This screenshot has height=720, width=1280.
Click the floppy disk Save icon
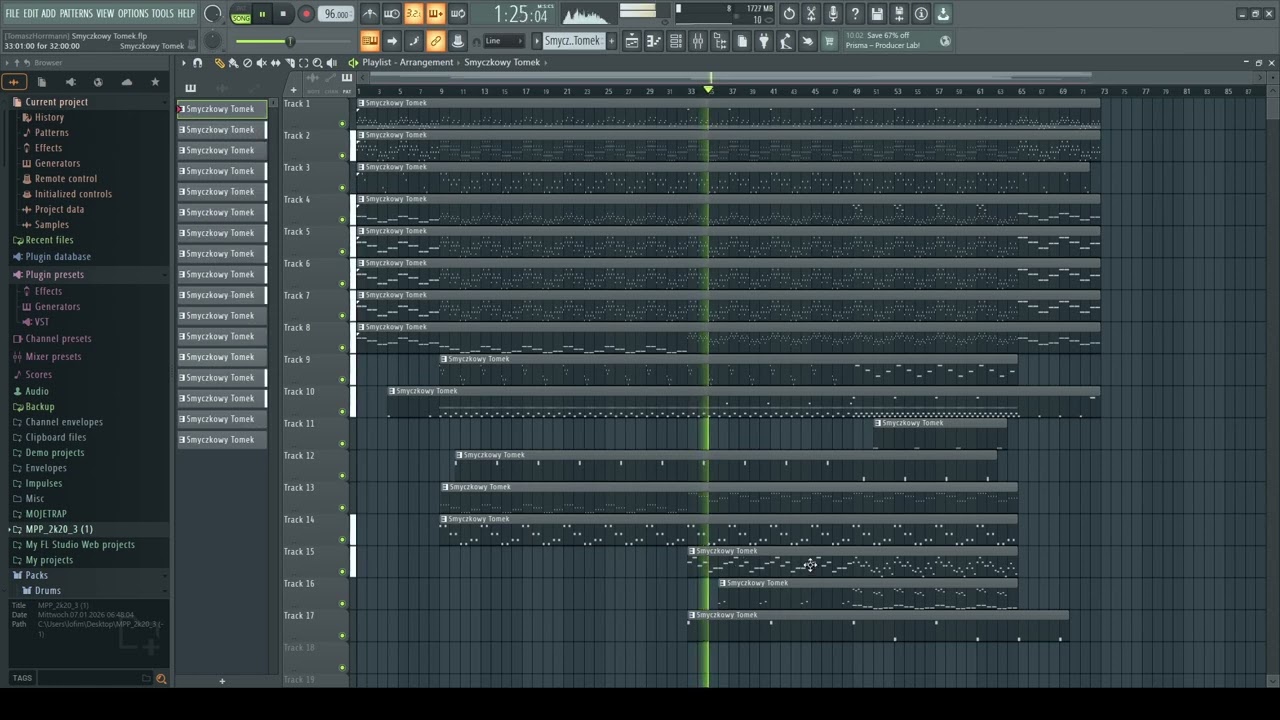(x=877, y=14)
